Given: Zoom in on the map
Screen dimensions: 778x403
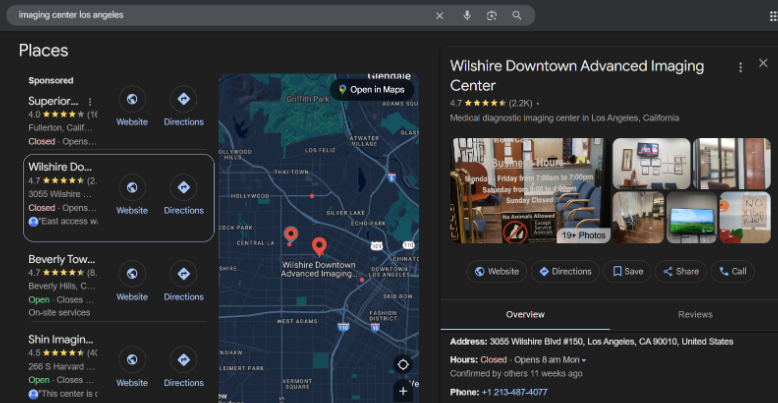Looking at the screenshot, I should coord(403,391).
